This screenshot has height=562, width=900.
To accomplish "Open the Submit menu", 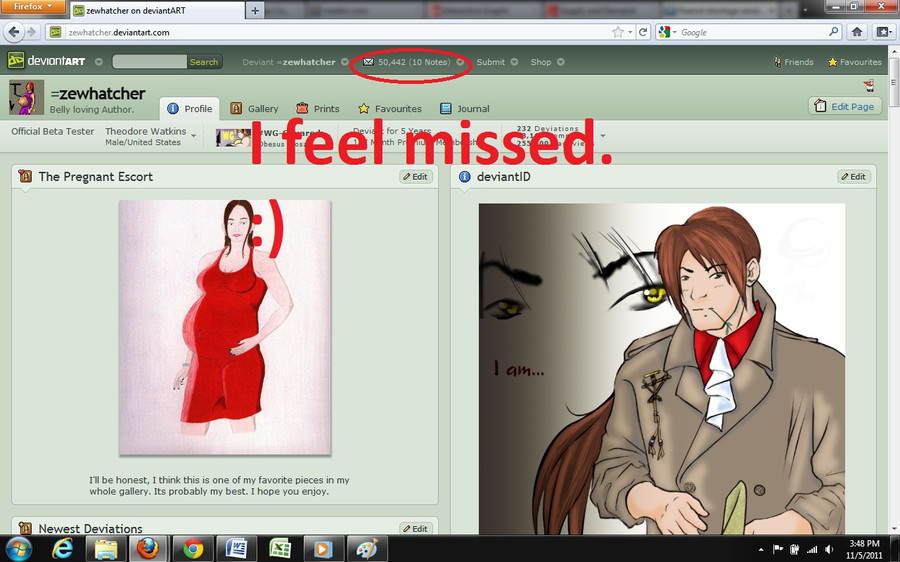I will (x=491, y=62).
